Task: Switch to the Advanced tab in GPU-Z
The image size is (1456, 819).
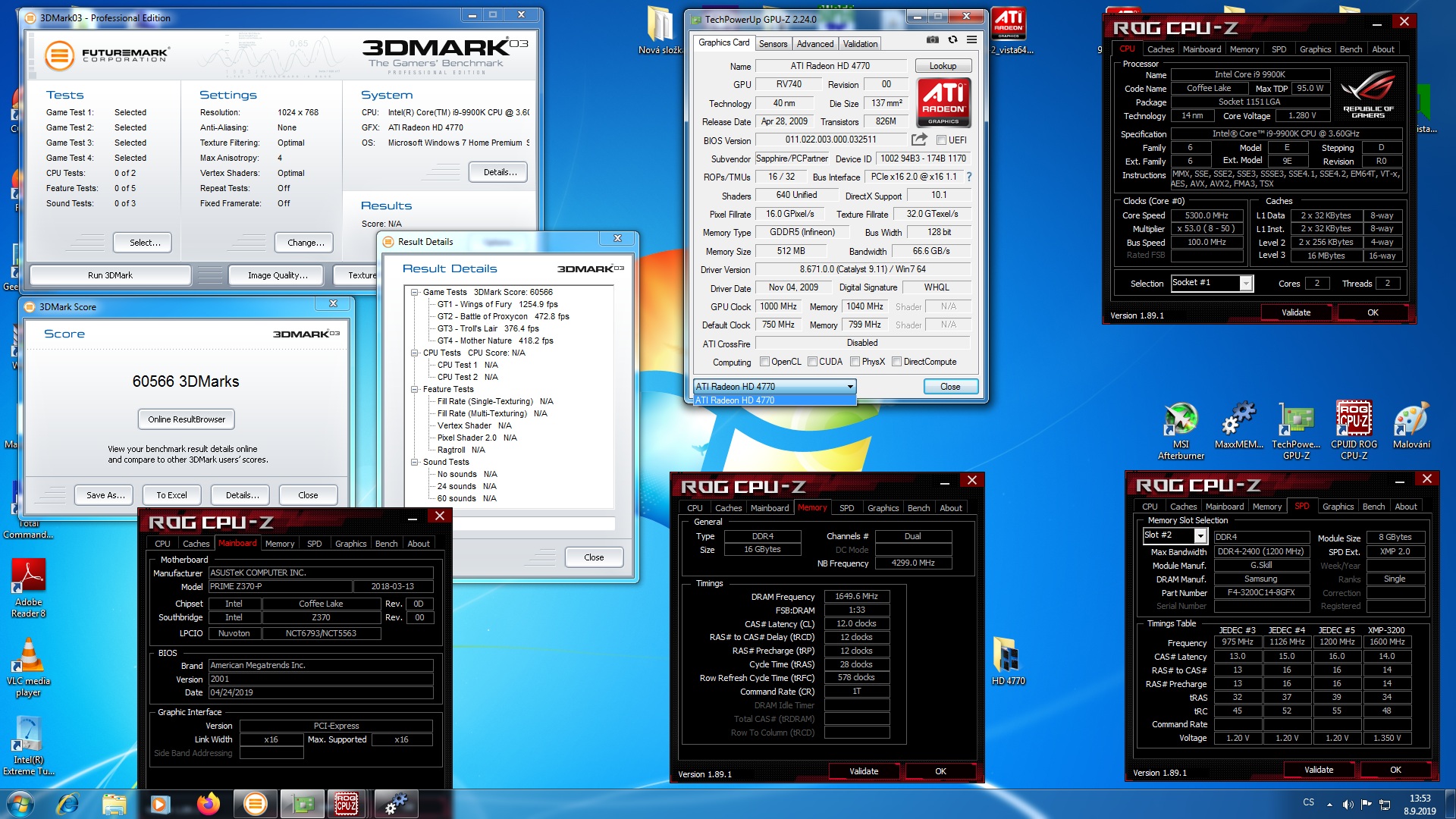Action: 814,44
